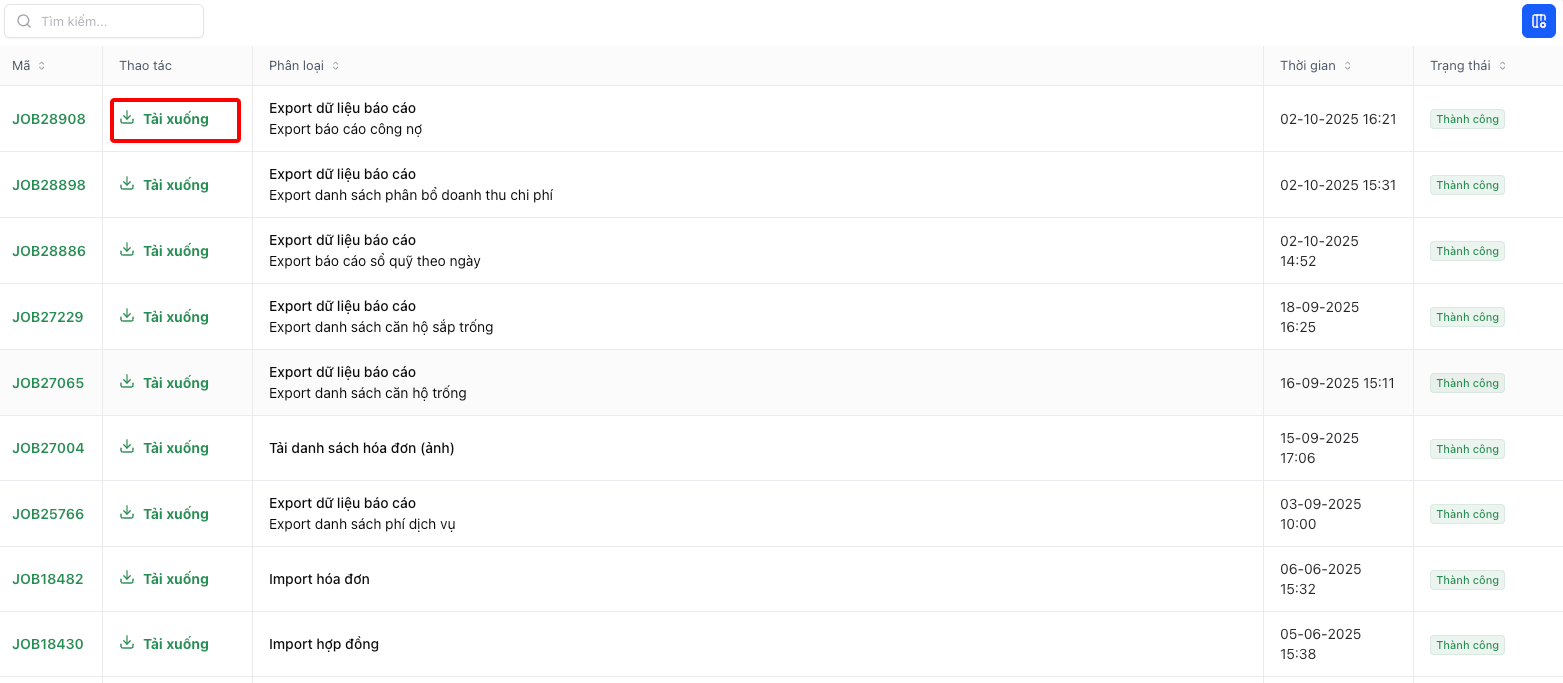Click download icon for JOB27229
The height and width of the screenshot is (683, 1563).
(127, 316)
